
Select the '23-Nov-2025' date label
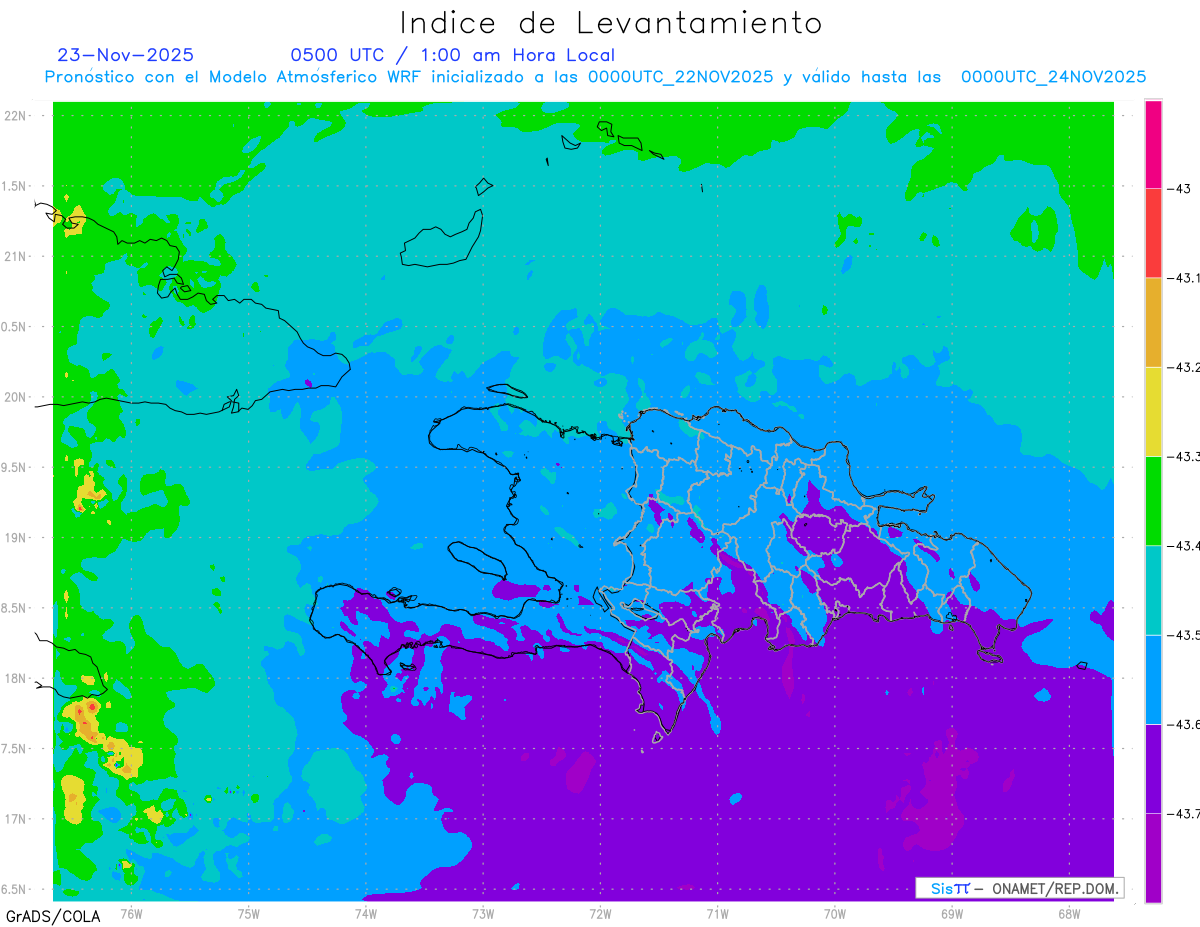click(126, 55)
